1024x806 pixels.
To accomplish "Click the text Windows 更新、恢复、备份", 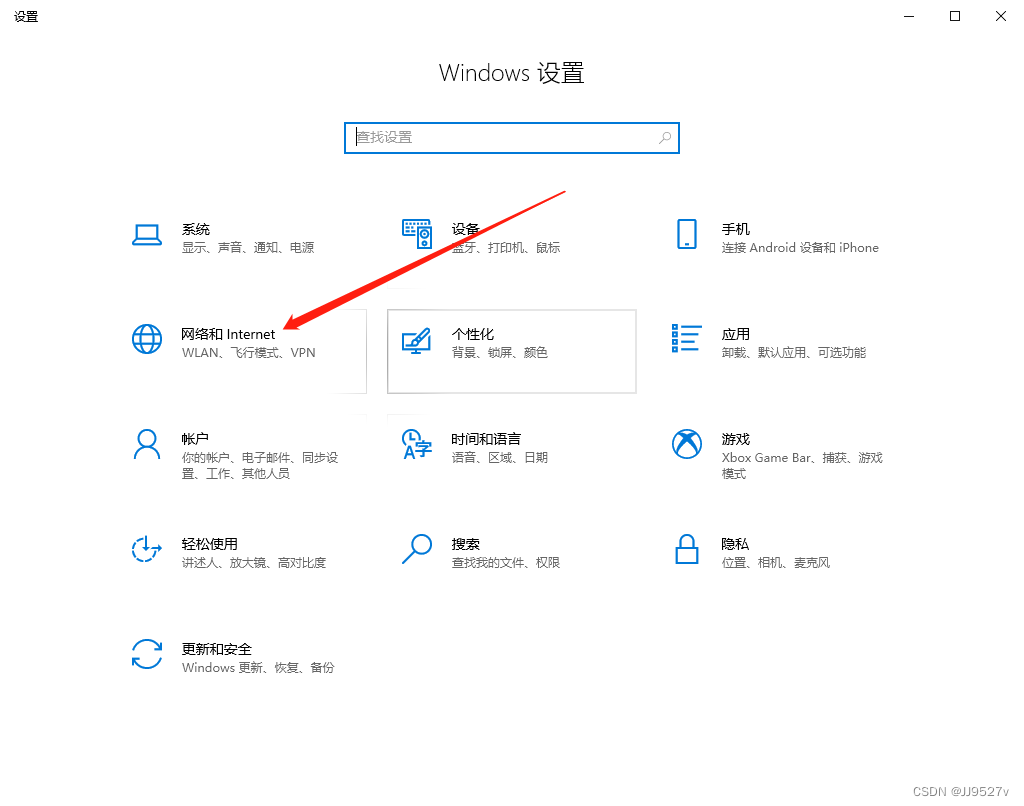I will pyautogui.click(x=258, y=668).
